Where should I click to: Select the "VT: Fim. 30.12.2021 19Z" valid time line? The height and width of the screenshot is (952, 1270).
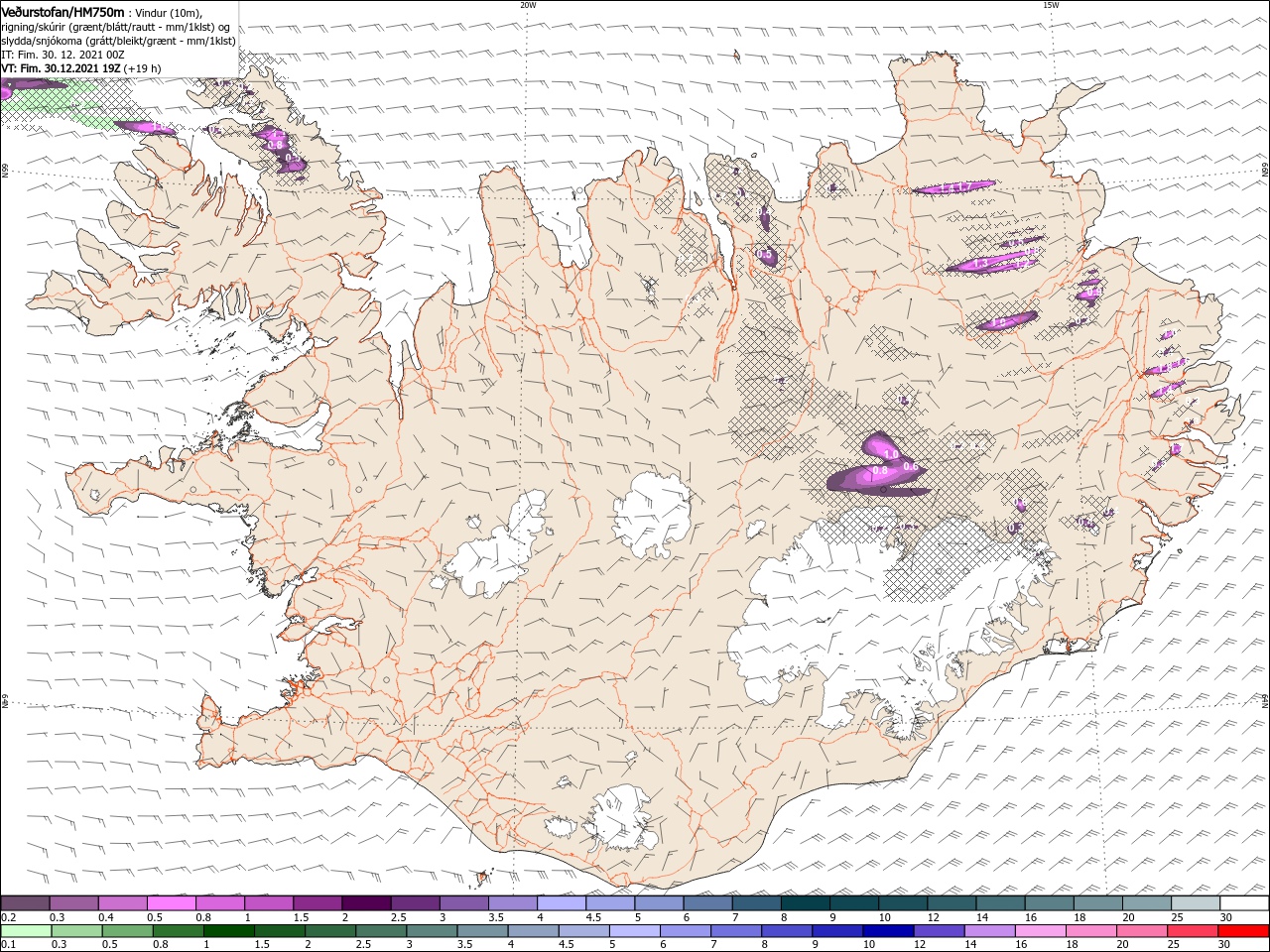(62, 68)
